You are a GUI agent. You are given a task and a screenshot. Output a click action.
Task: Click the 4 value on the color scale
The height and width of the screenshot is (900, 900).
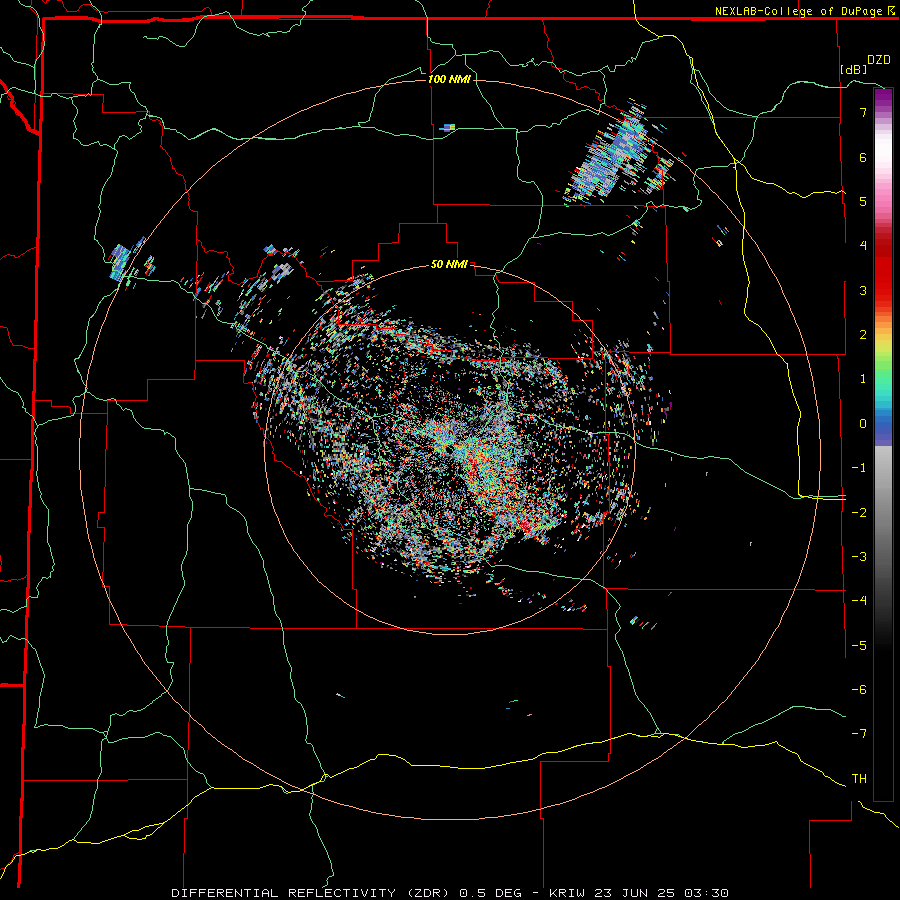point(863,246)
